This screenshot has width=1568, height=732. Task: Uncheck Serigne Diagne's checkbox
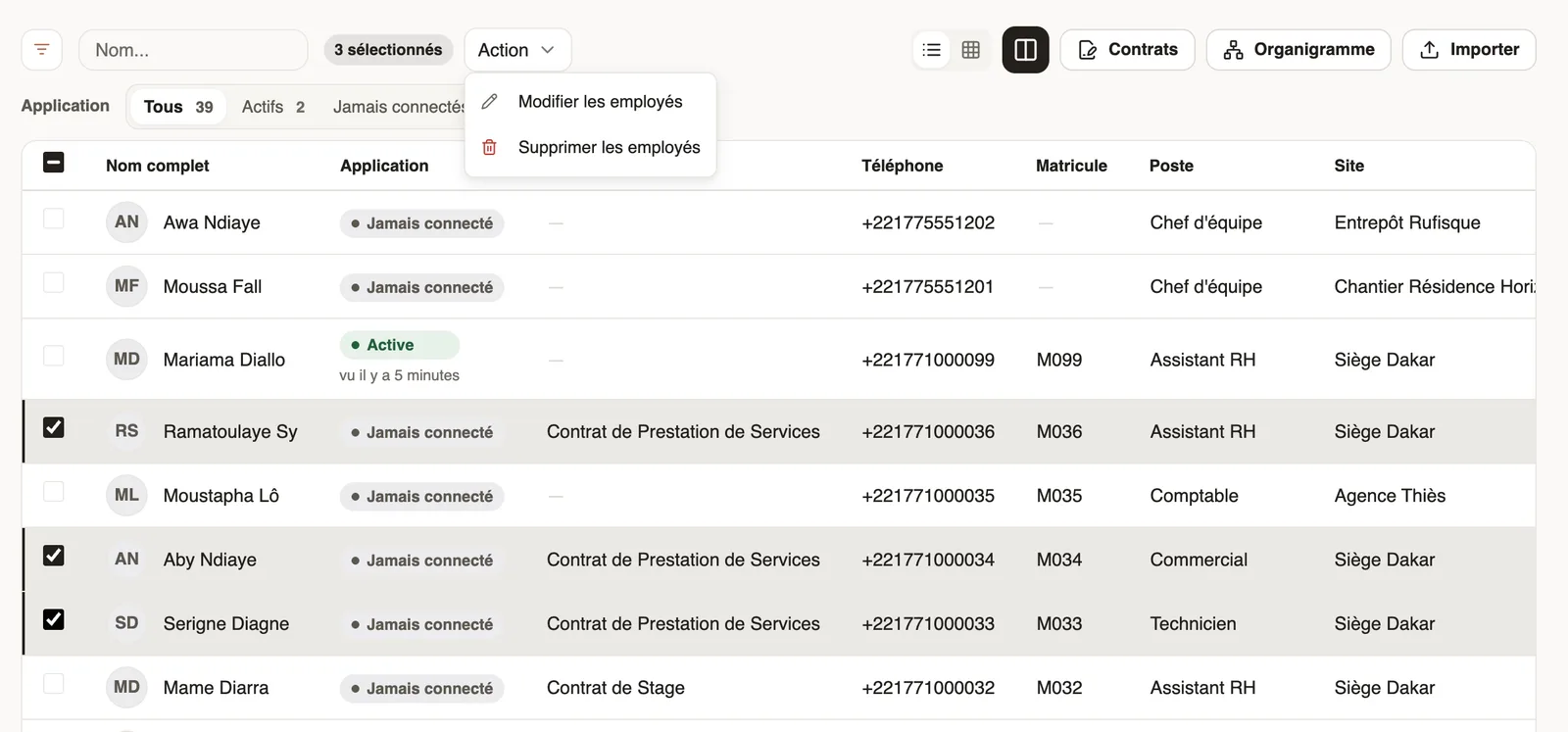click(54, 619)
